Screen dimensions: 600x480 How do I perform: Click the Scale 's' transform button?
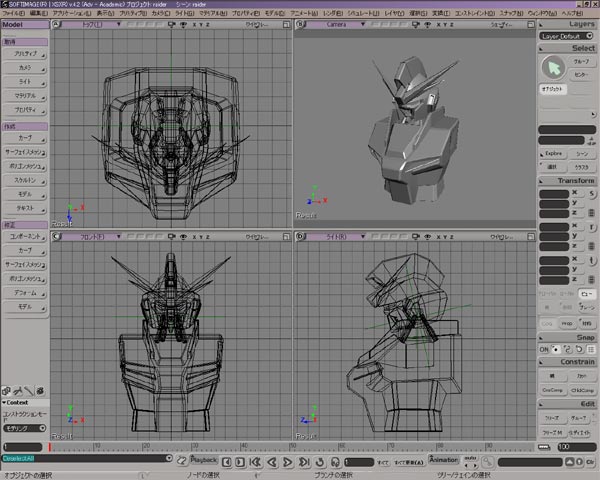pos(592,194)
